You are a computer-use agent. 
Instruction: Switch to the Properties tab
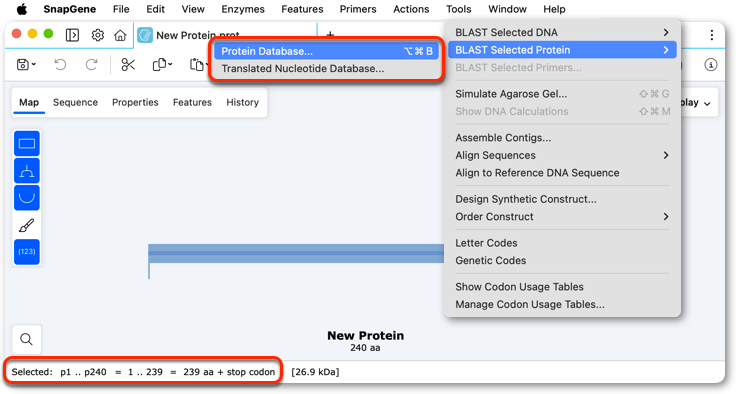tap(135, 102)
